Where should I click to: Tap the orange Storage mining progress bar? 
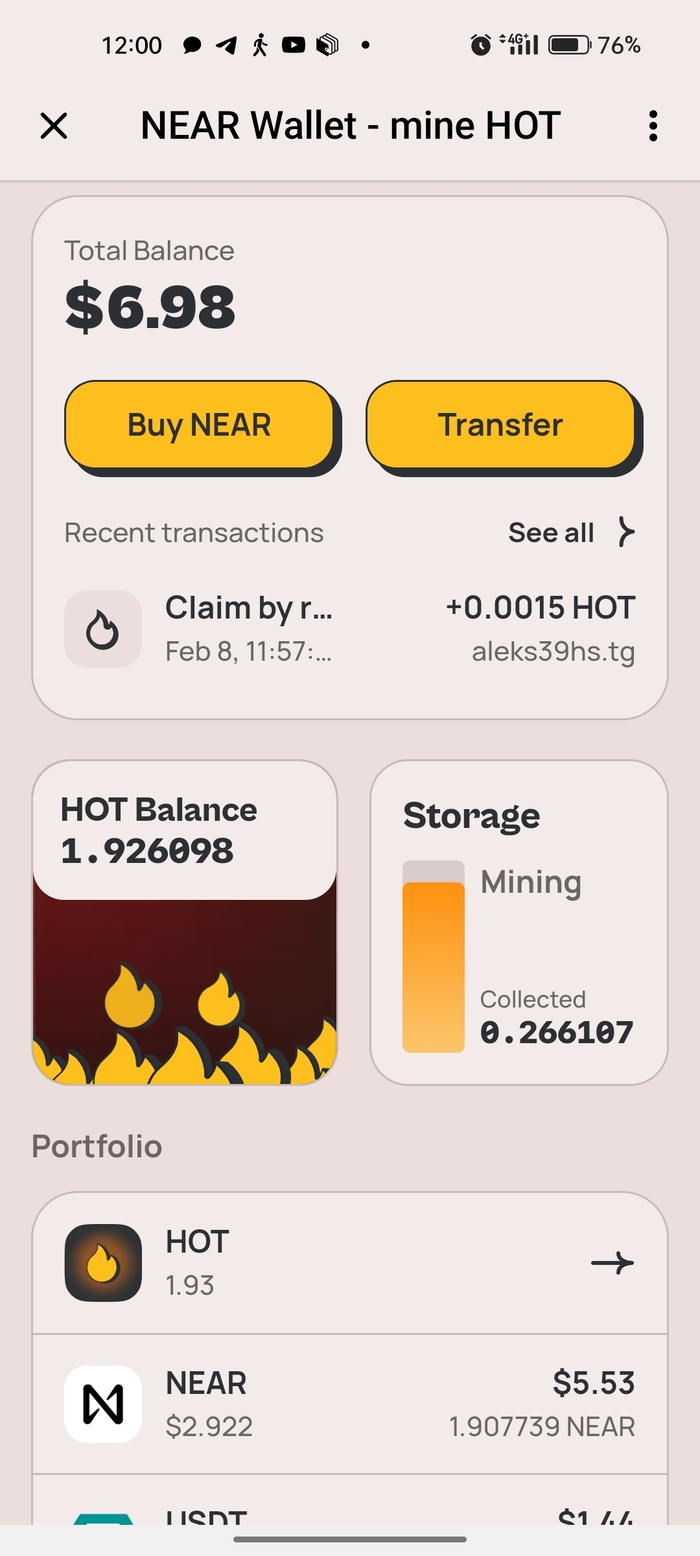click(x=433, y=966)
